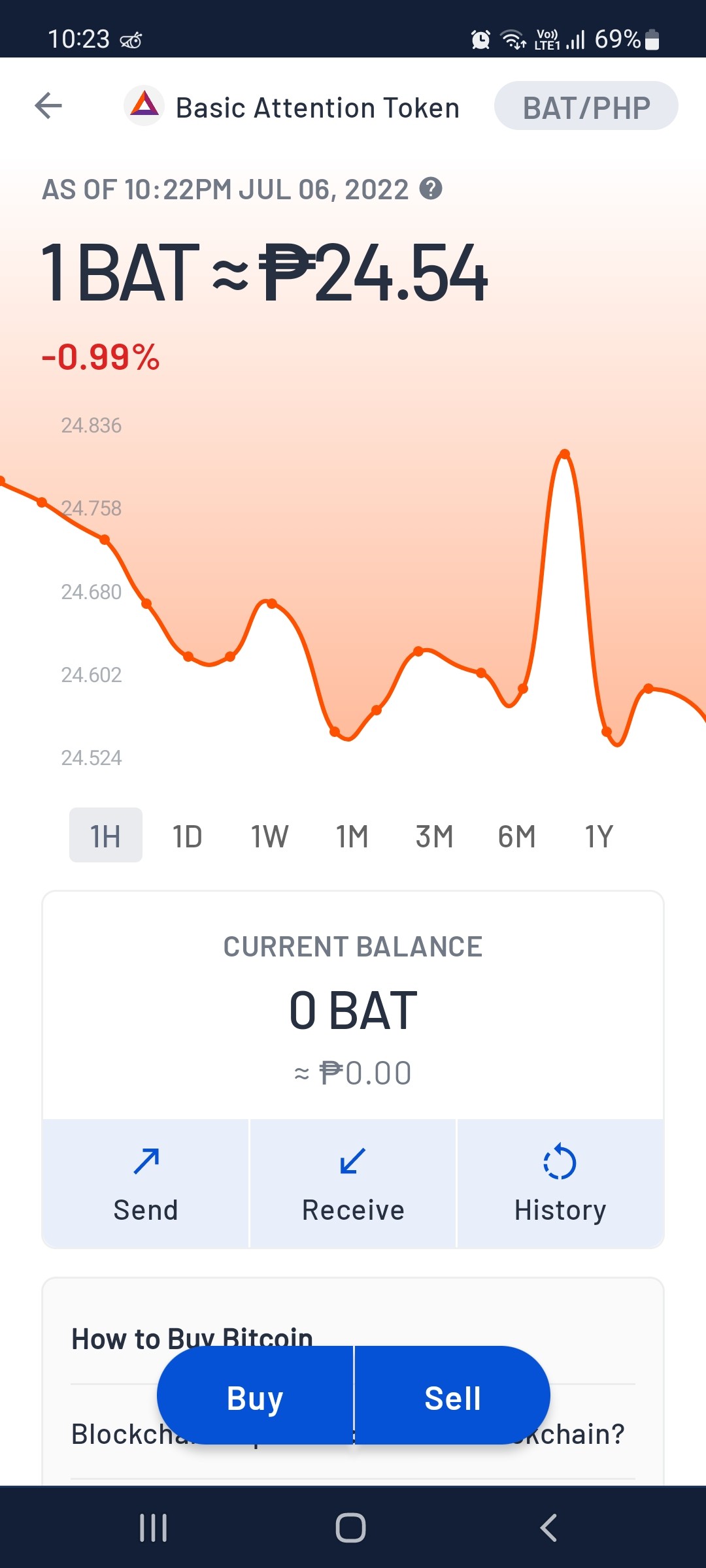Viewport: 706px width, 1568px height.
Task: Tap the Send arrow icon
Action: pyautogui.click(x=146, y=1161)
